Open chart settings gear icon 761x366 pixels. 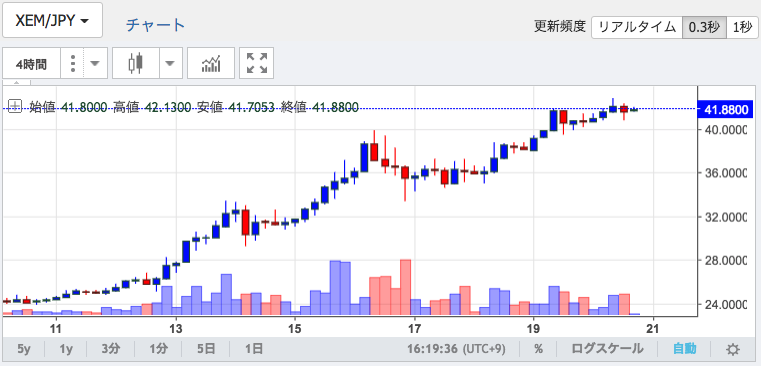click(732, 349)
